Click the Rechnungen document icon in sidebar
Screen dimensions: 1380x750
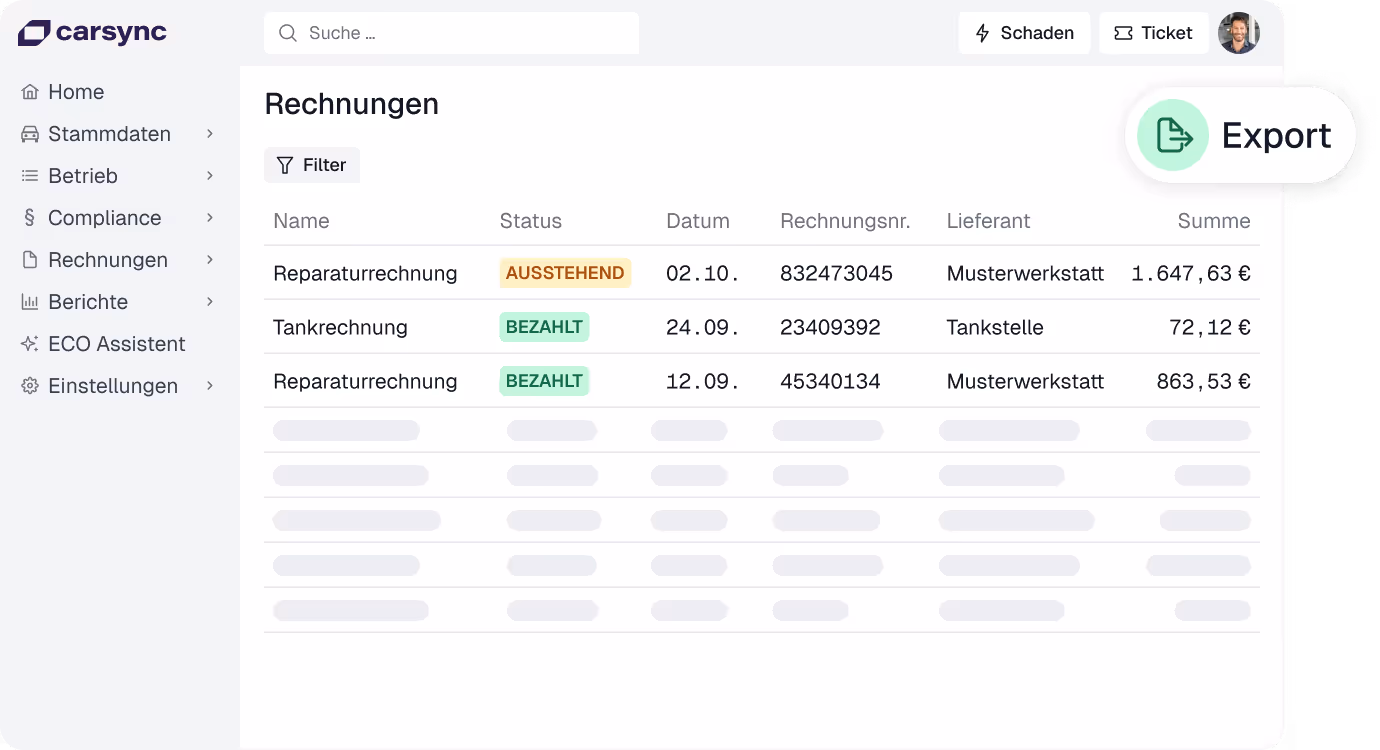click(x=30, y=260)
